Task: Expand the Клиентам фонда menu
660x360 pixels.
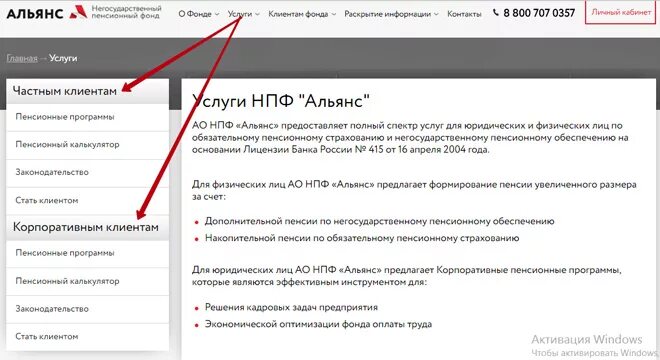Action: coord(302,14)
